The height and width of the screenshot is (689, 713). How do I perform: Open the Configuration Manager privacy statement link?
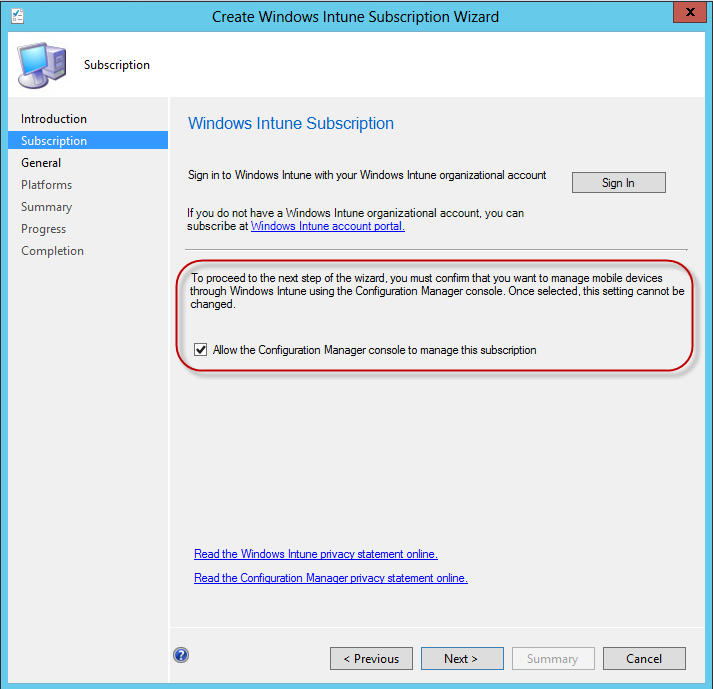pyautogui.click(x=331, y=578)
